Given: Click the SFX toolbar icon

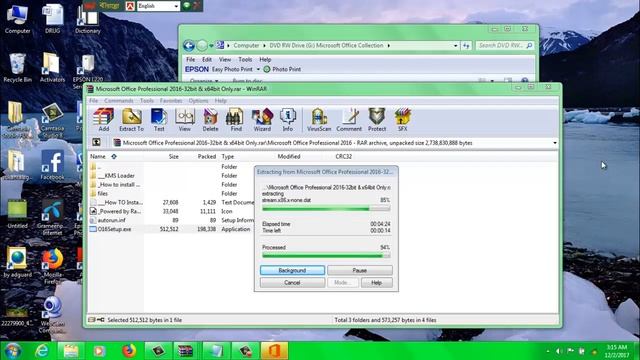Looking at the screenshot, I should (402, 120).
